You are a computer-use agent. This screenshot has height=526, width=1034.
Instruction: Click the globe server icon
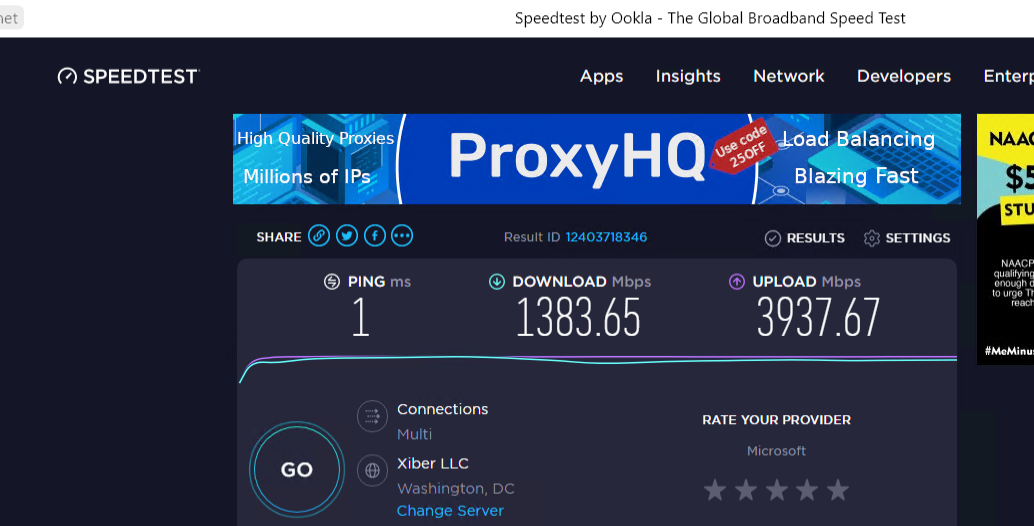[372, 470]
